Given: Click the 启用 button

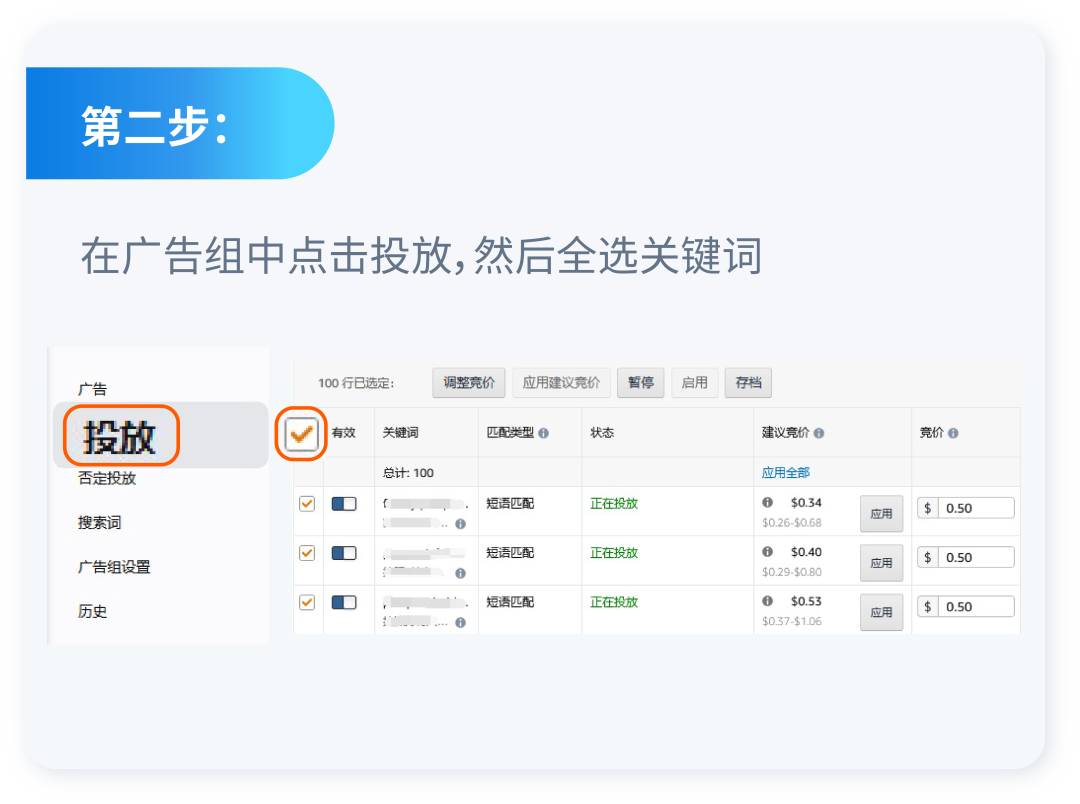Looking at the screenshot, I should coord(694,383).
